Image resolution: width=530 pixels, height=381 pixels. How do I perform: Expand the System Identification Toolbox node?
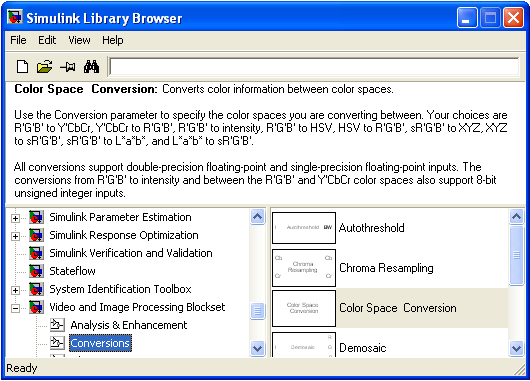tap(15, 290)
